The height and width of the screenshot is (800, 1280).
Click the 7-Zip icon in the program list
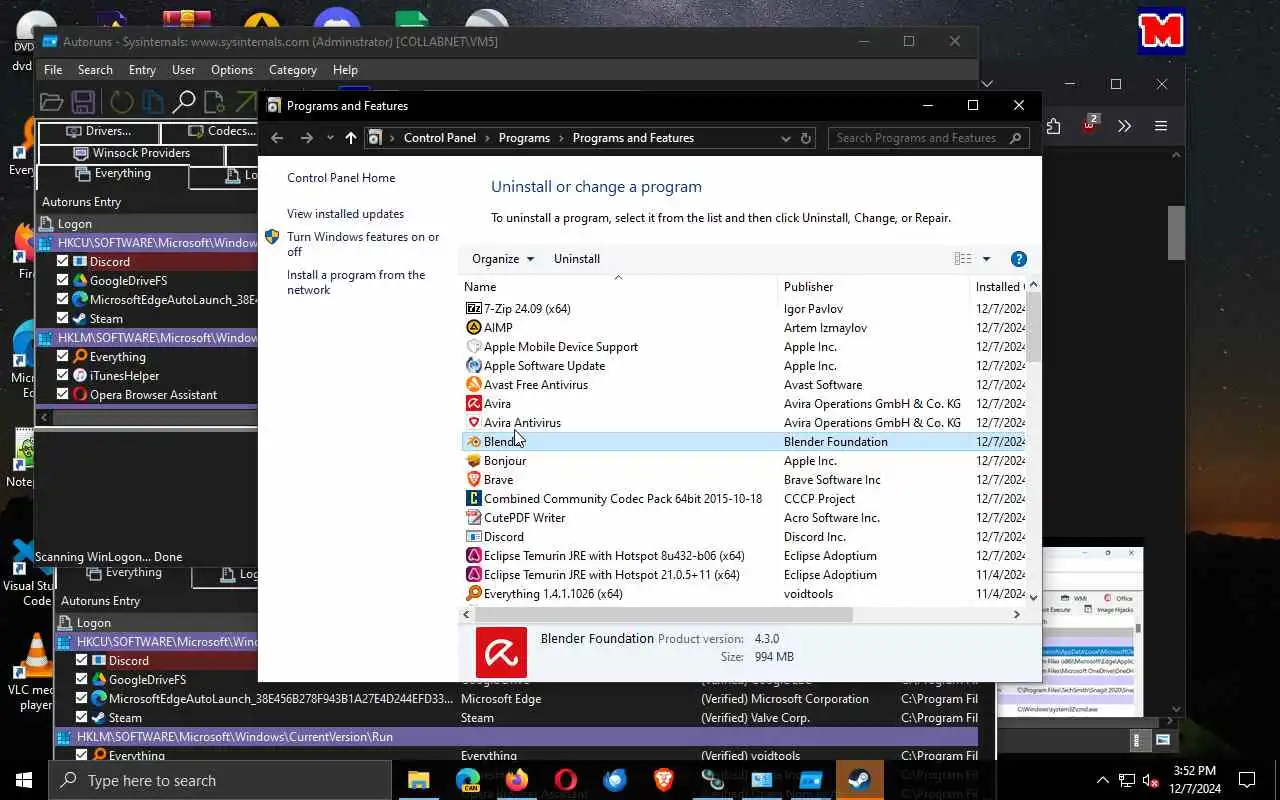[x=474, y=309]
